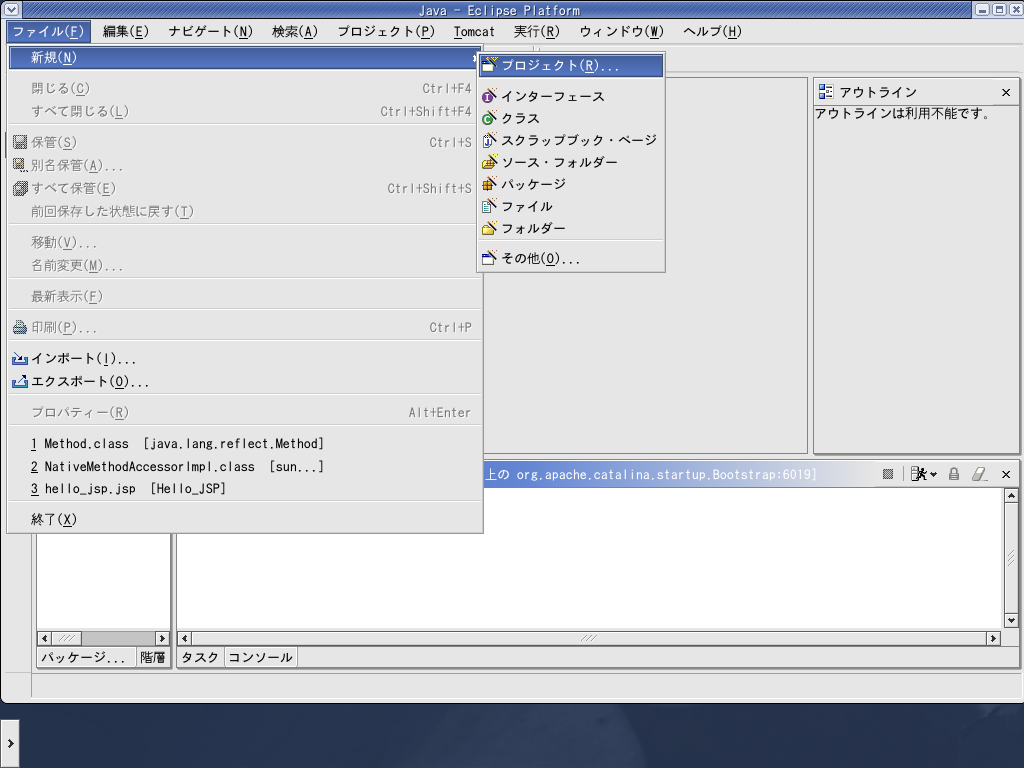Click the new folder icon
Viewport: 1024px width, 768px height.
click(489, 229)
